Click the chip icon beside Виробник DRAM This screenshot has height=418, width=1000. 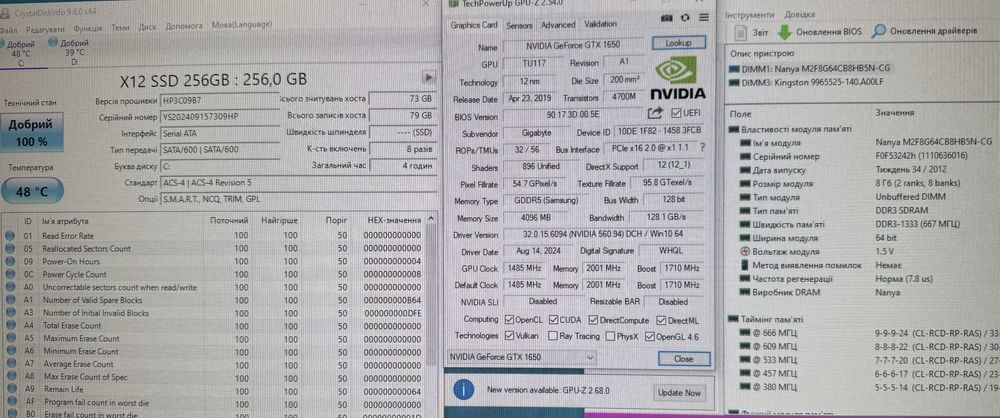(x=745, y=292)
